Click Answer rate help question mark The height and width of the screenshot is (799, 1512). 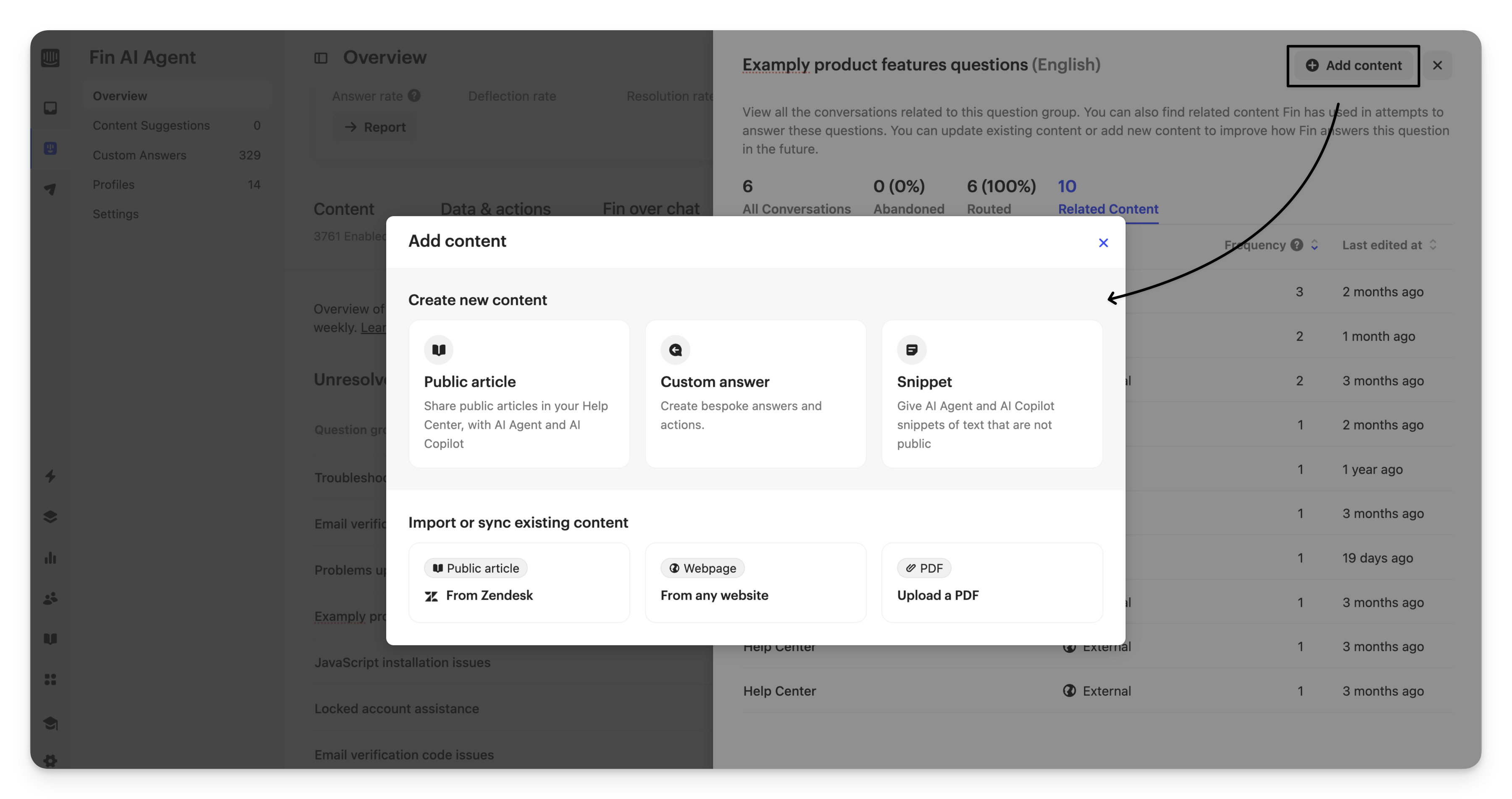[414, 96]
